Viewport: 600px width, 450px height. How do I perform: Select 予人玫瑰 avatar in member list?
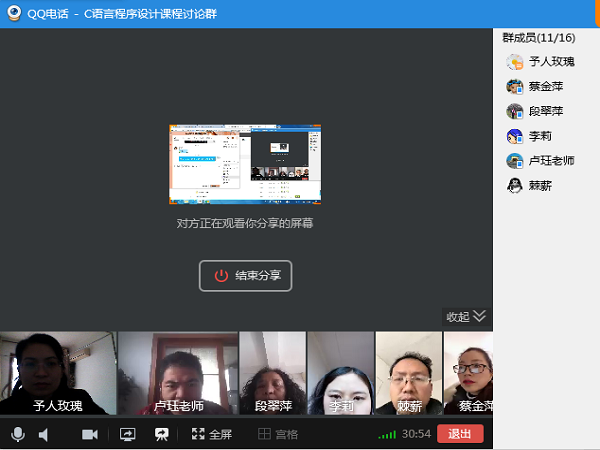pyautogui.click(x=515, y=62)
